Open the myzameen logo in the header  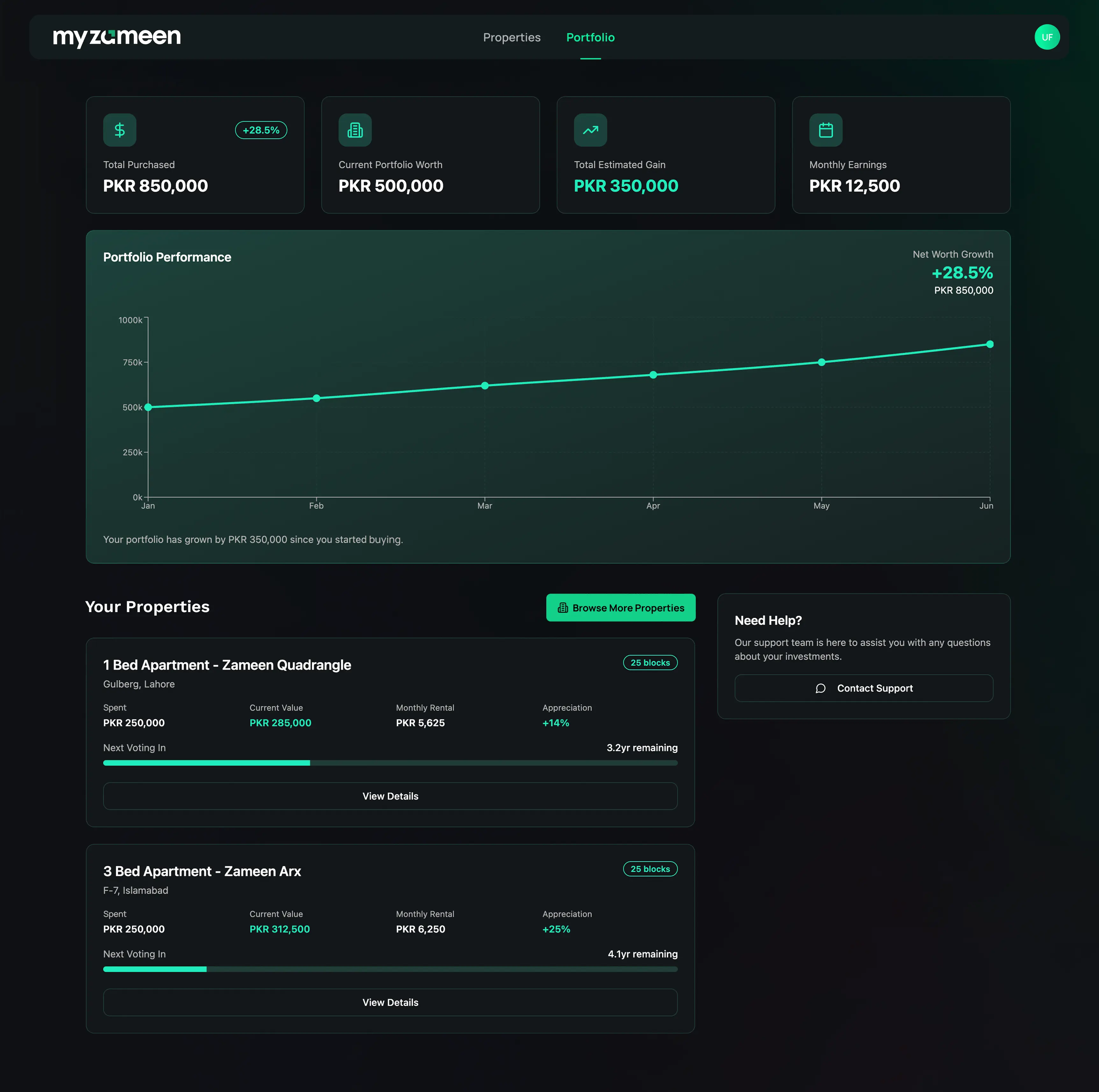pos(116,36)
